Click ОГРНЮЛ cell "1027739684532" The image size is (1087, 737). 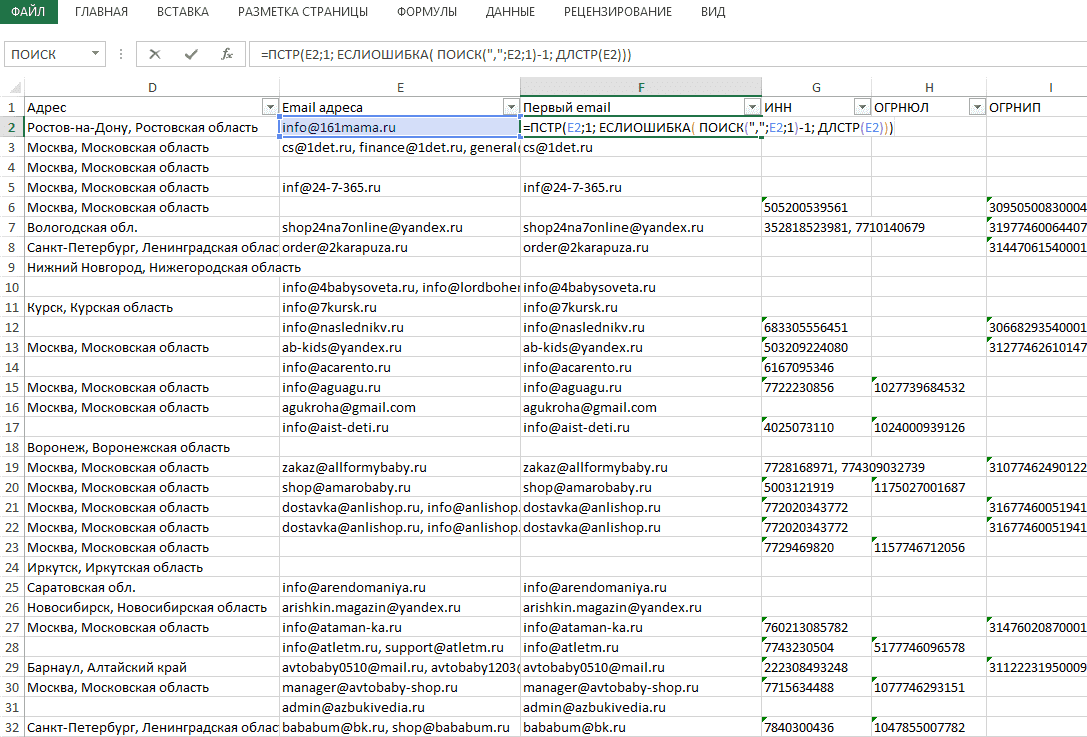929,388
